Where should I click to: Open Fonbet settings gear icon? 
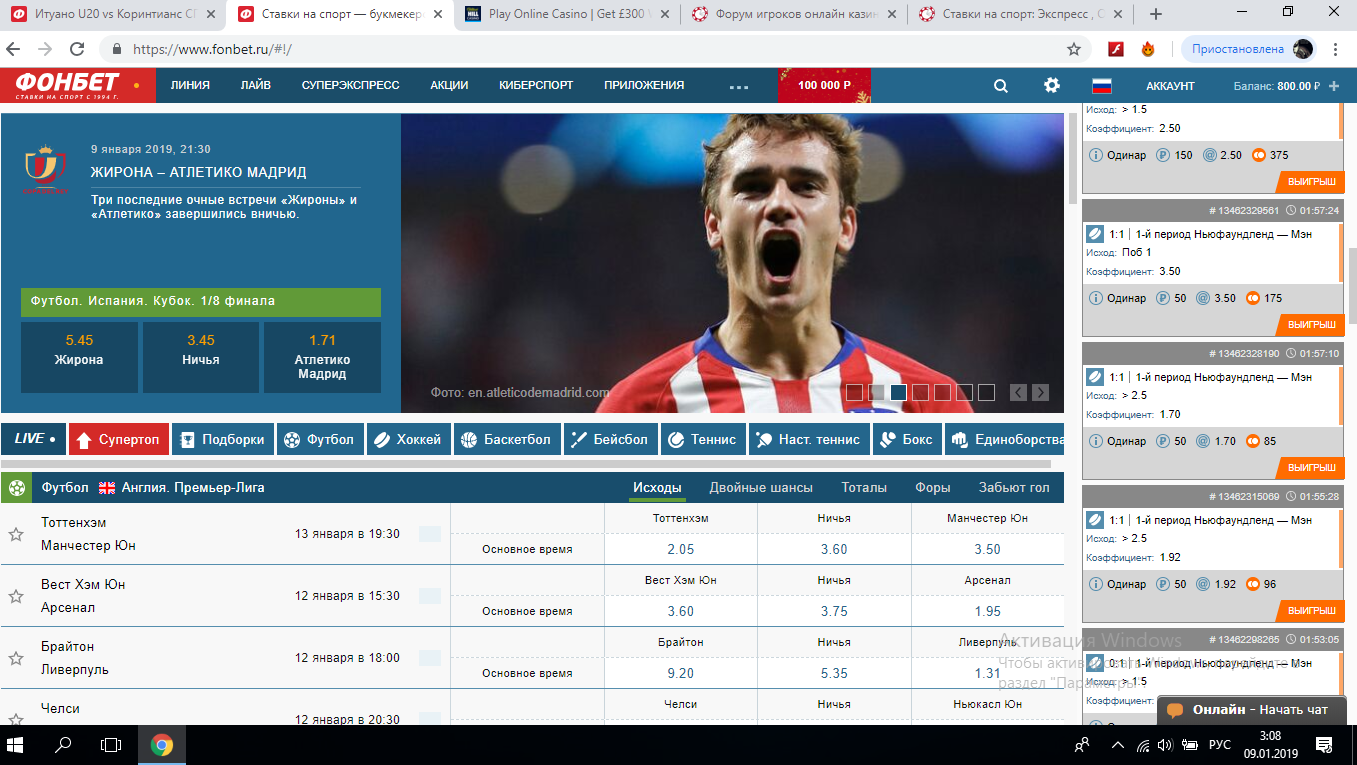(x=1052, y=85)
